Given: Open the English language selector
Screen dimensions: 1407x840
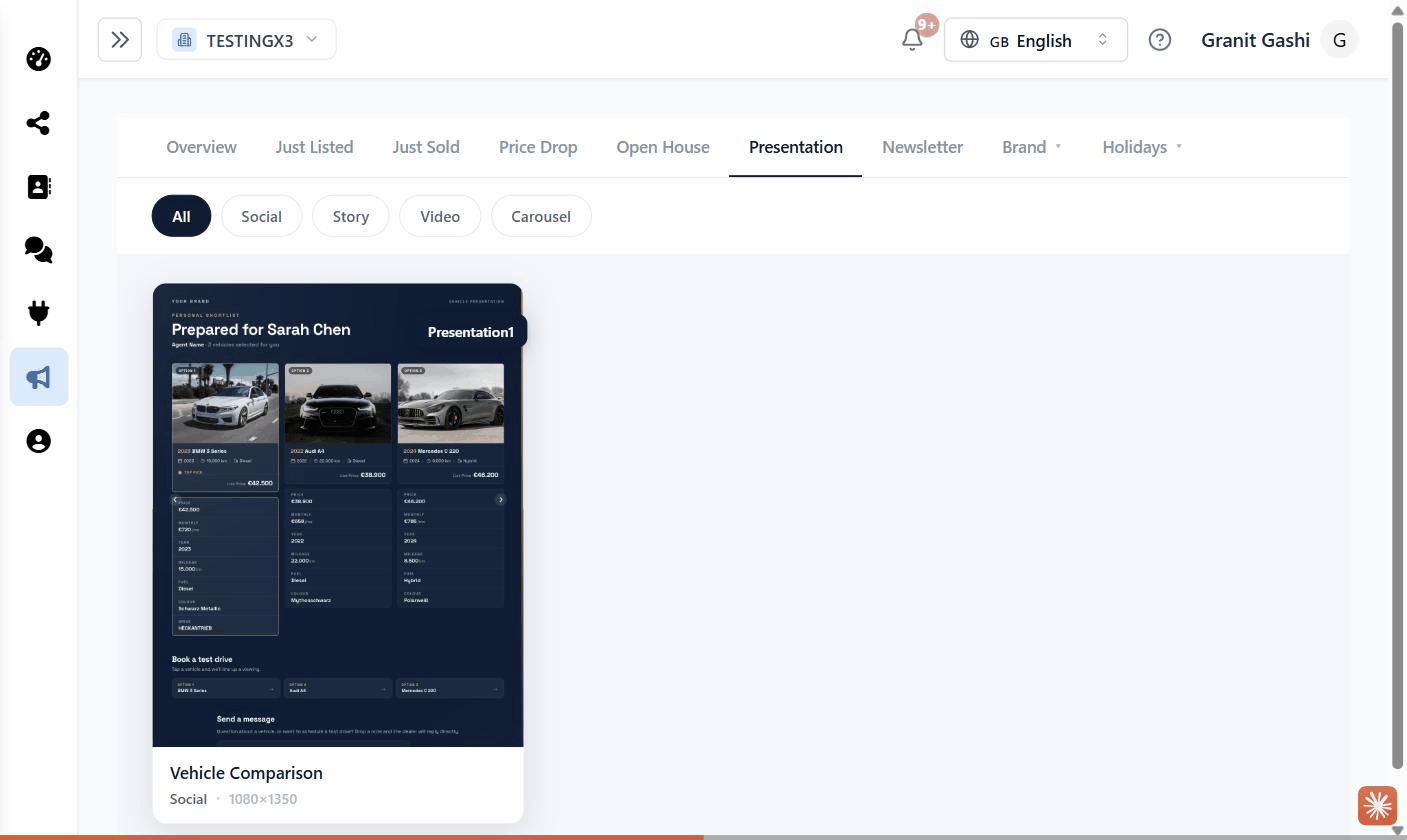Looking at the screenshot, I should (1035, 40).
